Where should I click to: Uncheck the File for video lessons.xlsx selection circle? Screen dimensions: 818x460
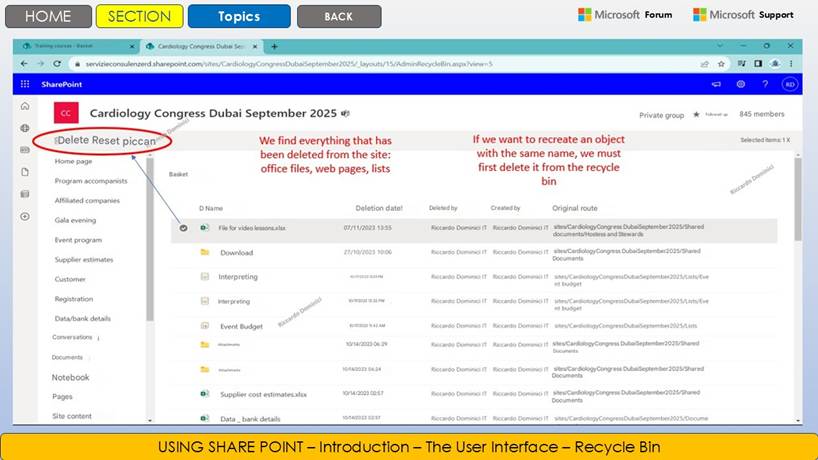pyautogui.click(x=183, y=228)
